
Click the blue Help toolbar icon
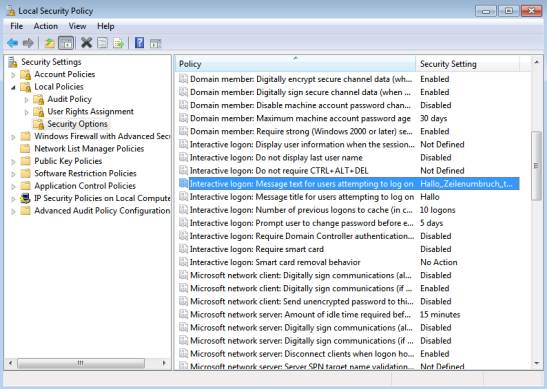pos(139,43)
